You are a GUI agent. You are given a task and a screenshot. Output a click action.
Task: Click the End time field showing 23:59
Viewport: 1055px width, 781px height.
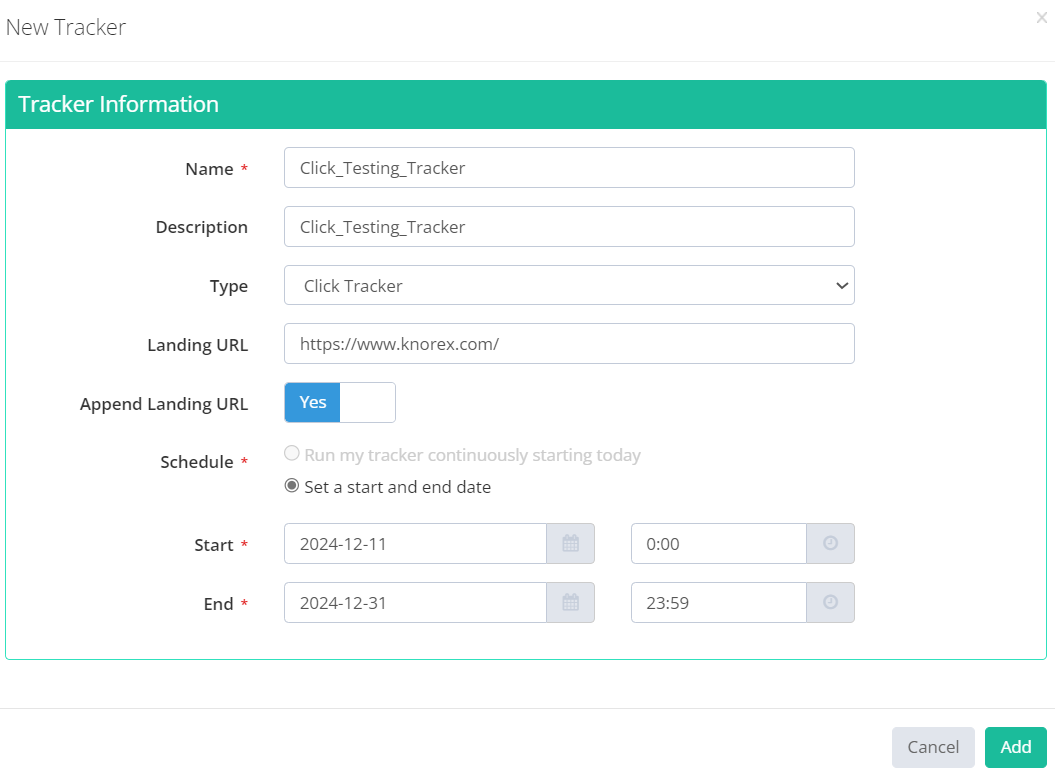(718, 603)
